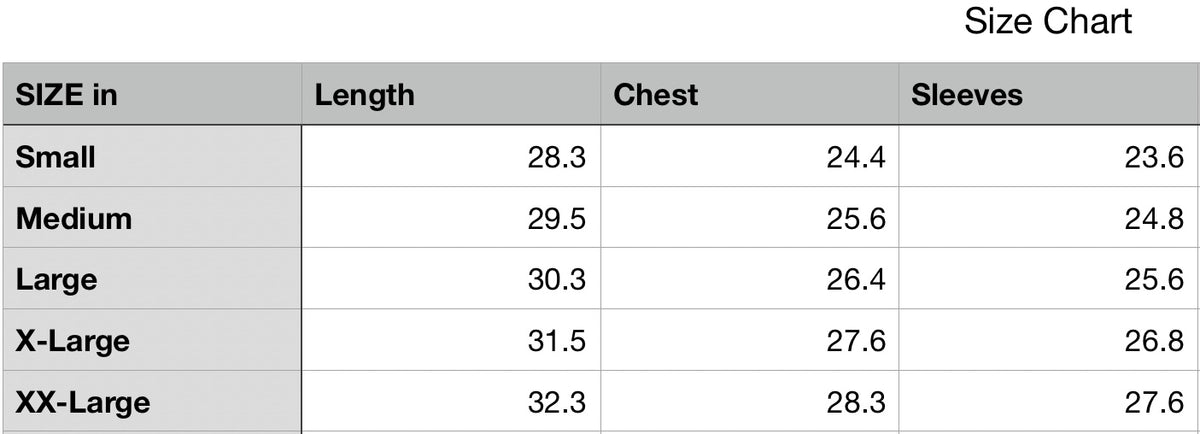Viewport: 1200px width, 434px height.
Task: Select Medium length cell 29.5
Action: 556,218
